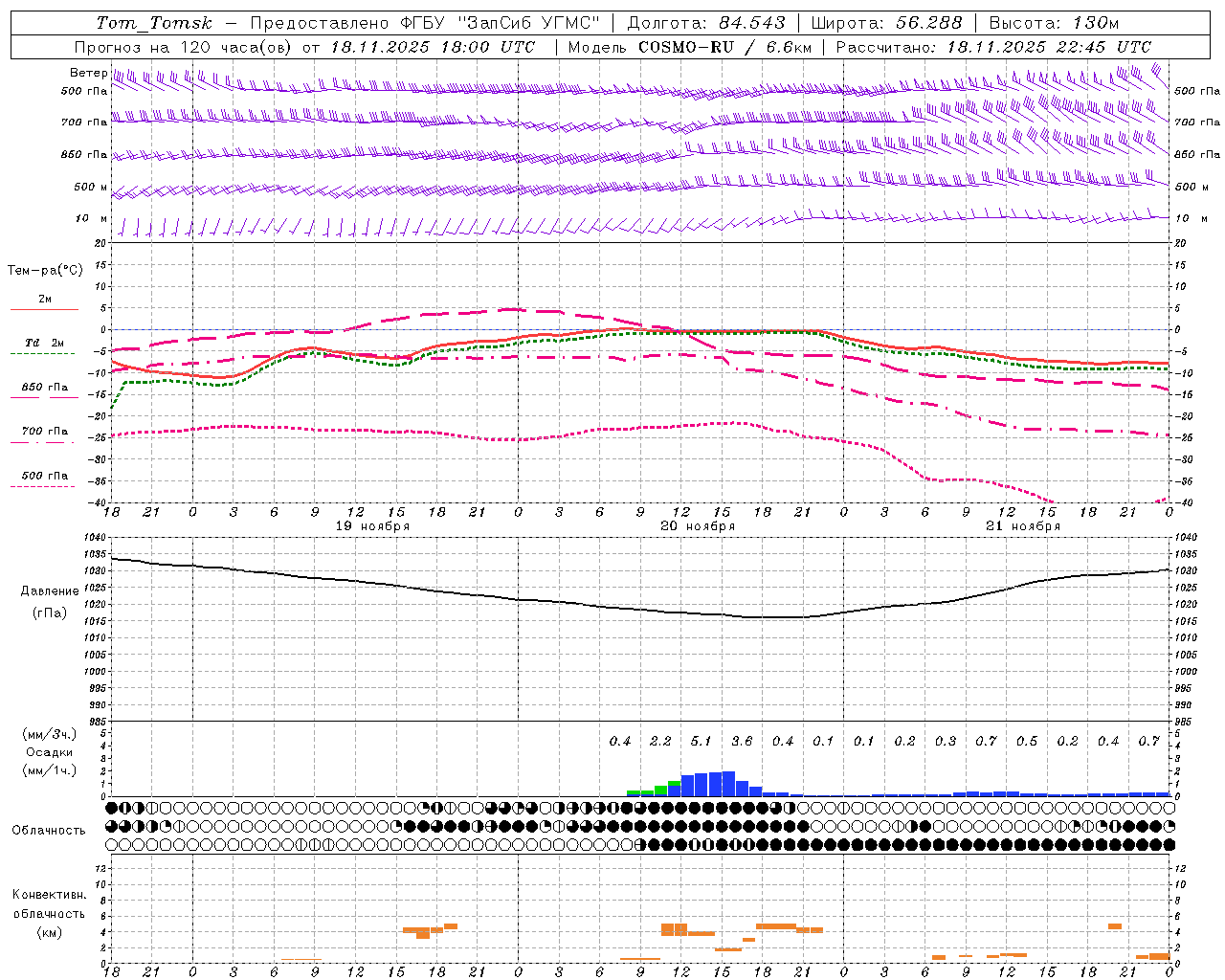Click the Осадки precipitation axis label
This screenshot has height=980, width=1225.
(50, 752)
